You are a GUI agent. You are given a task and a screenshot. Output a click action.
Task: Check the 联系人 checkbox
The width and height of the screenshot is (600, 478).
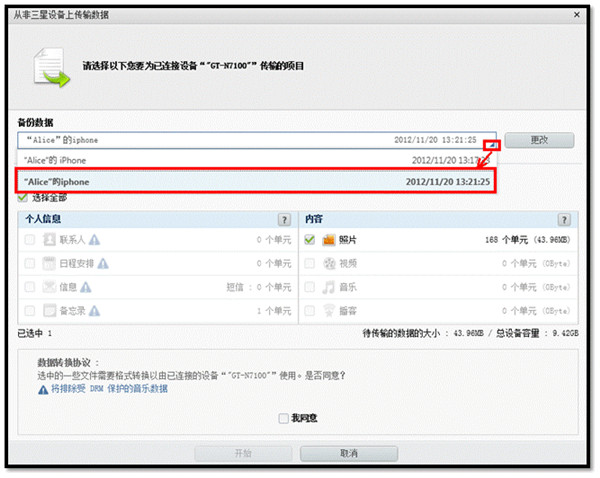point(29,240)
